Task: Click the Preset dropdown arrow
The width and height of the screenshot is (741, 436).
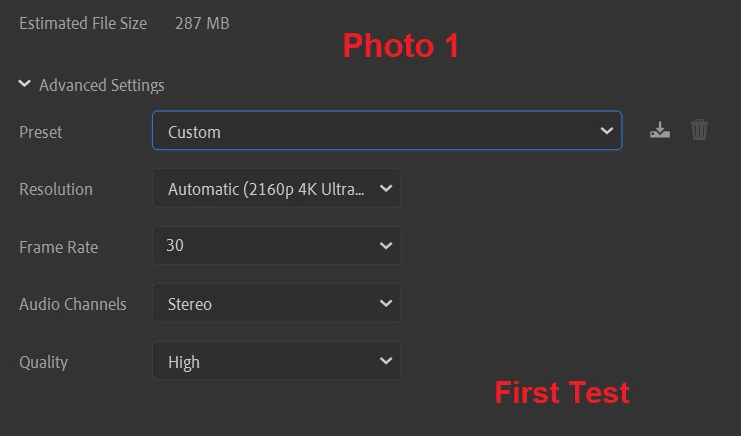Action: 607,130
